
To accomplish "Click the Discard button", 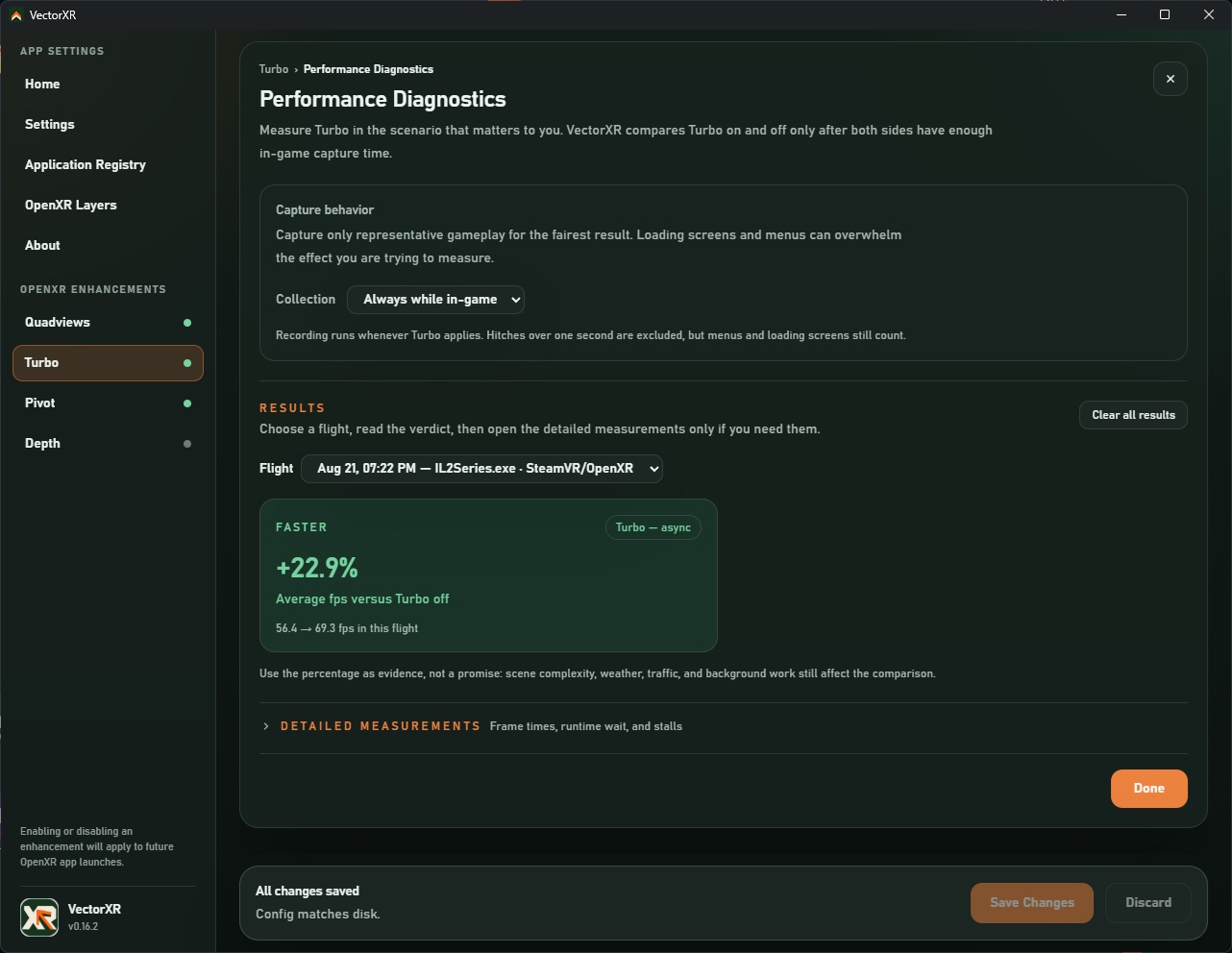I will coord(1148,903).
